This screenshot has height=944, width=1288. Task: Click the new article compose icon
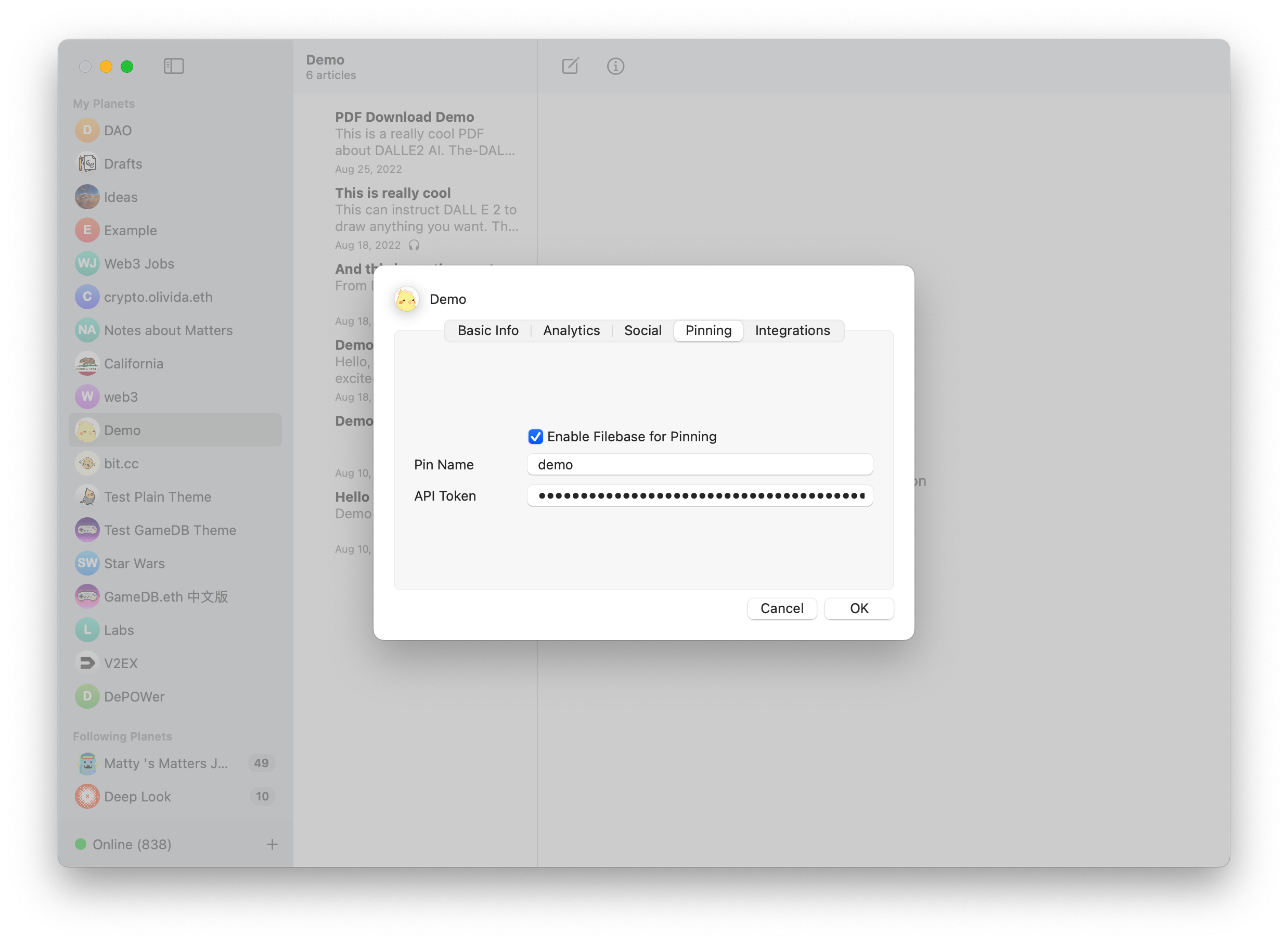tap(570, 66)
